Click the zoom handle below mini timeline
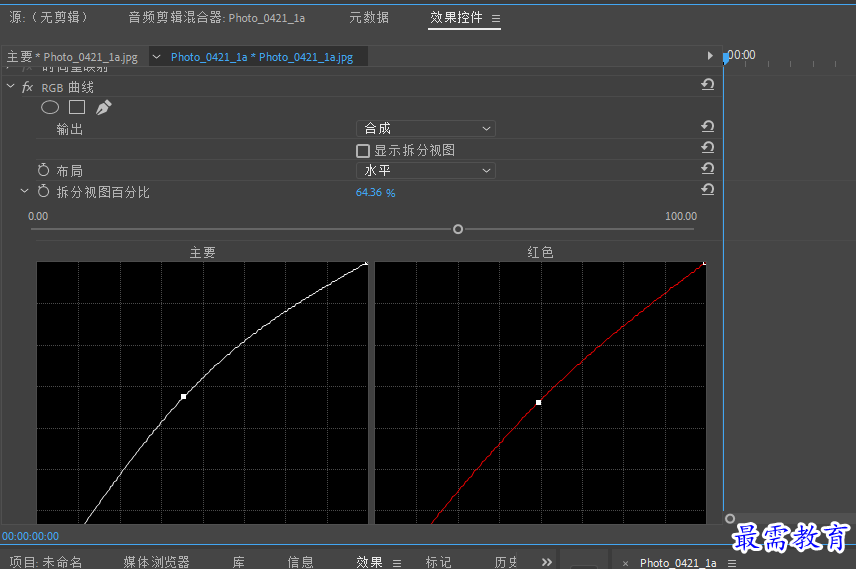This screenshot has width=856, height=569. (730, 519)
